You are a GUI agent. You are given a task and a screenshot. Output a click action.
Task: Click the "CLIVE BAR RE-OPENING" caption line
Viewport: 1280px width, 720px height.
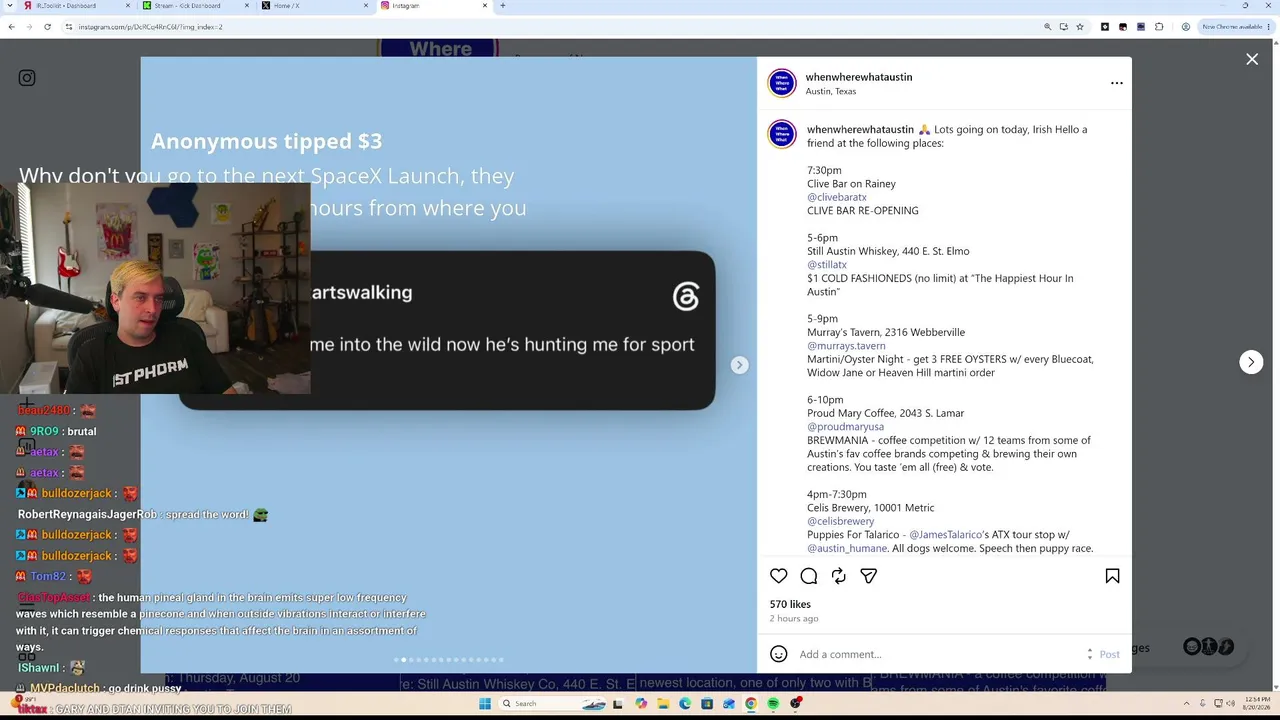click(863, 211)
